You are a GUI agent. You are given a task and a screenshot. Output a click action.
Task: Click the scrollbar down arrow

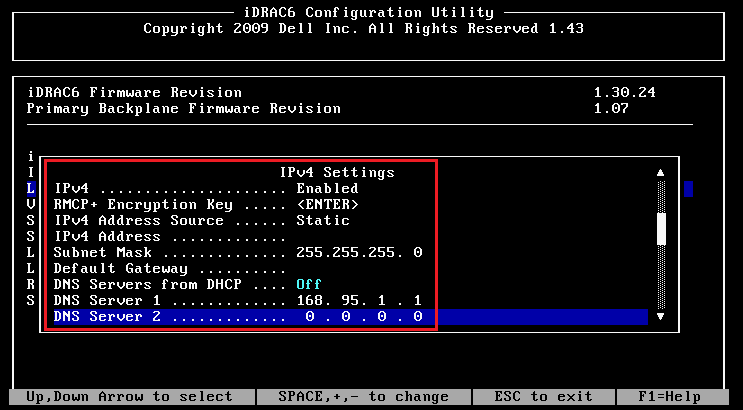click(661, 316)
